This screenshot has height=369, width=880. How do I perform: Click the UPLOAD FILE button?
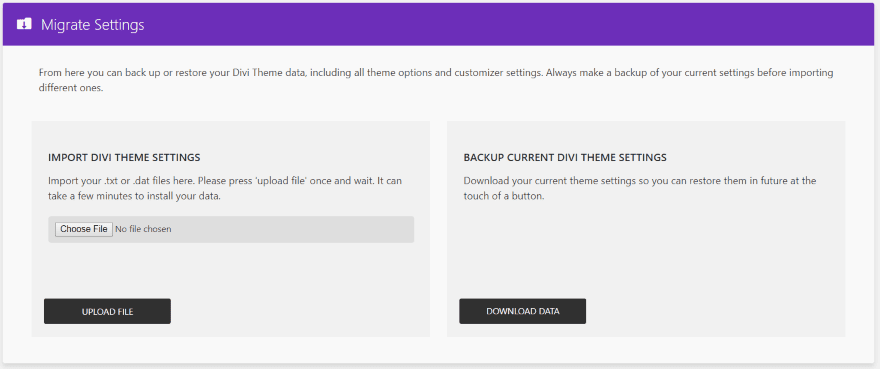(107, 311)
